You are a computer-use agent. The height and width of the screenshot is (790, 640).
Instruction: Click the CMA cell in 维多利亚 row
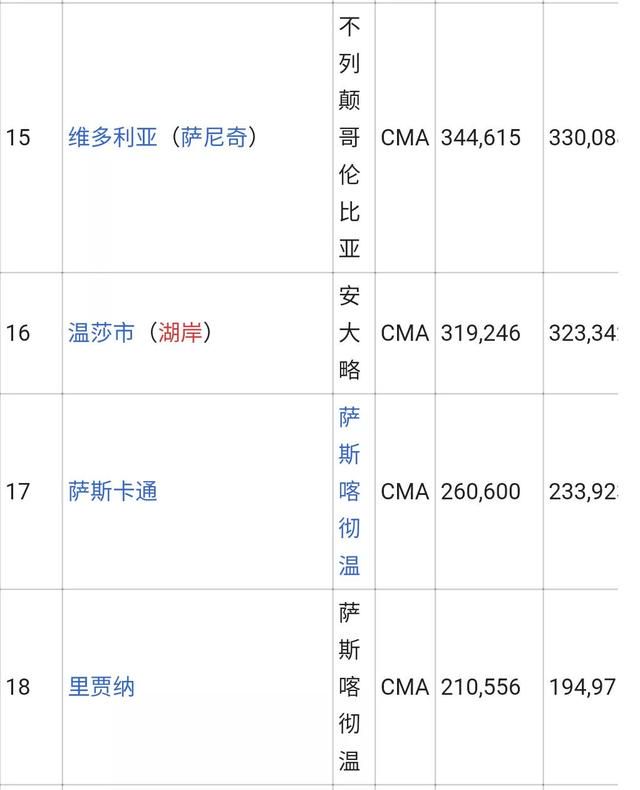(x=405, y=138)
